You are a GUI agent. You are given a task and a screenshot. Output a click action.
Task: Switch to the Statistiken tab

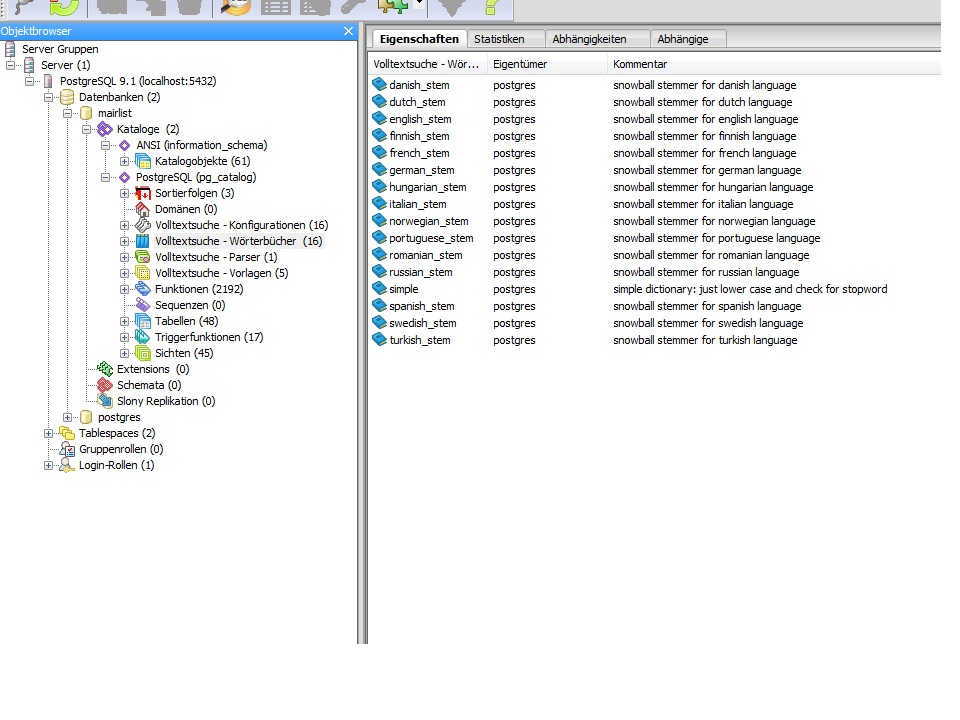506,38
